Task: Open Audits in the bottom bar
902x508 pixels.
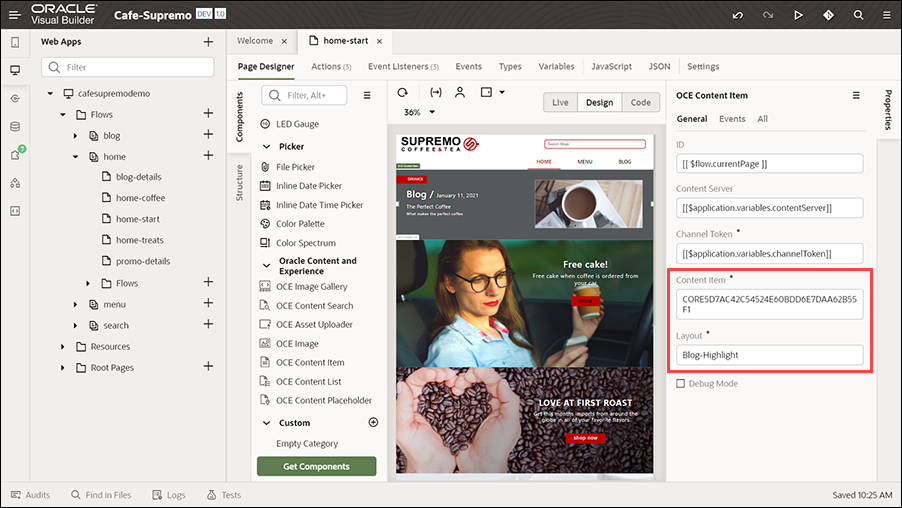Action: click(x=30, y=495)
